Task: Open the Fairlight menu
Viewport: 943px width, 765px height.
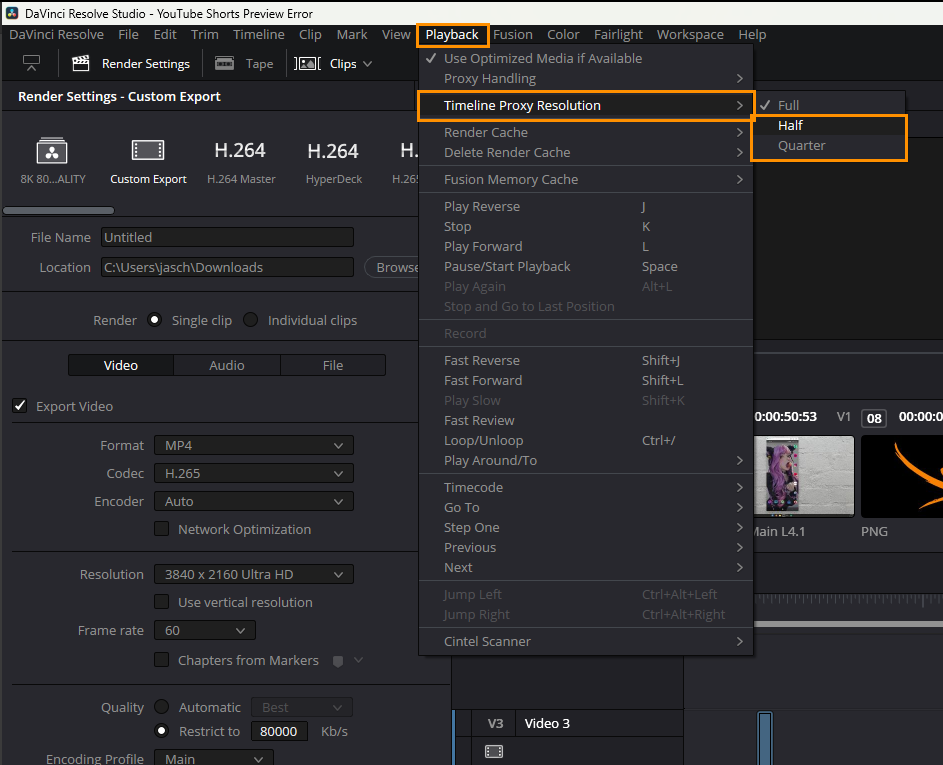Action: [x=618, y=35]
